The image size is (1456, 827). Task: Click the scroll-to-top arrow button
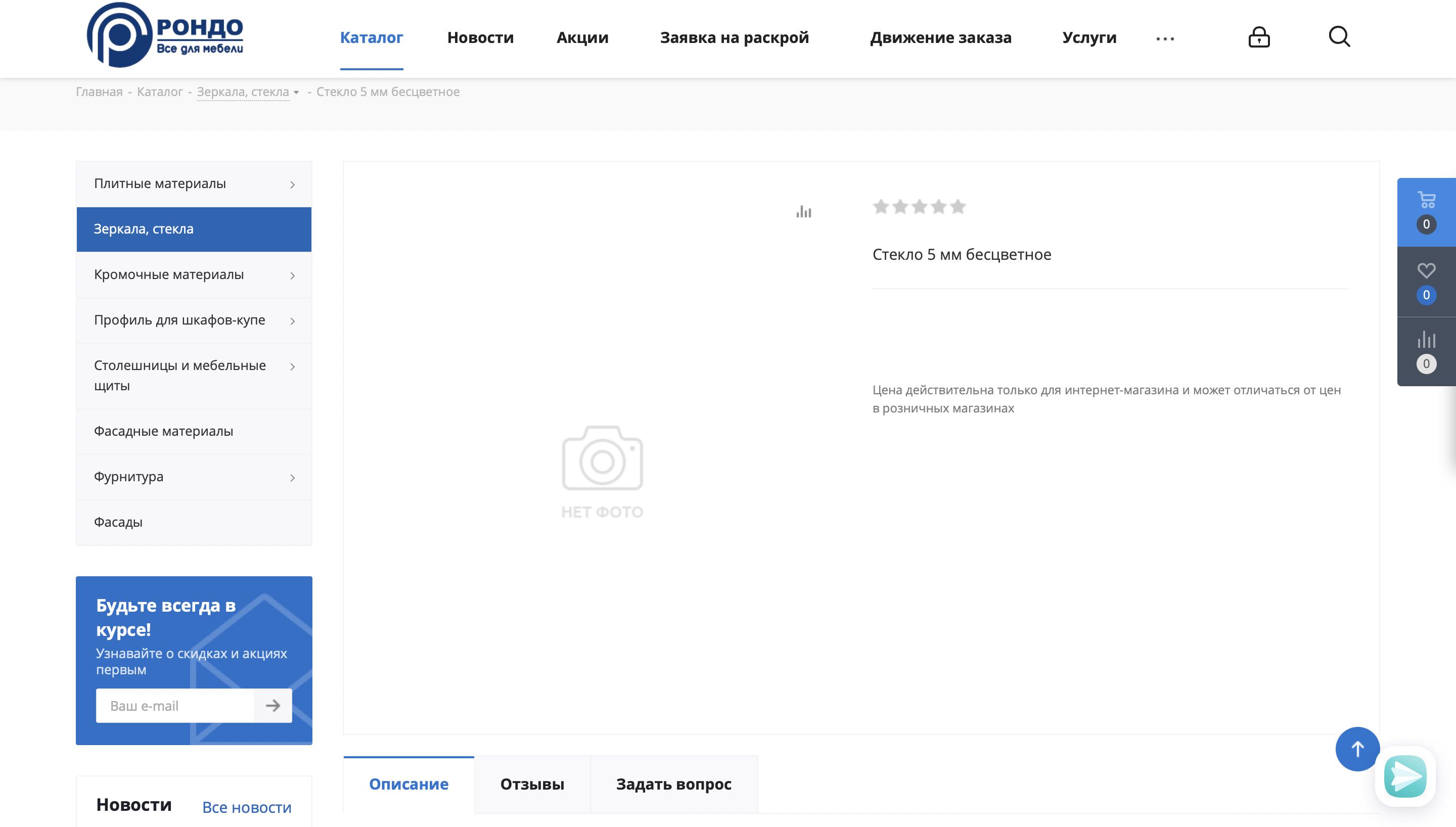pos(1357,749)
